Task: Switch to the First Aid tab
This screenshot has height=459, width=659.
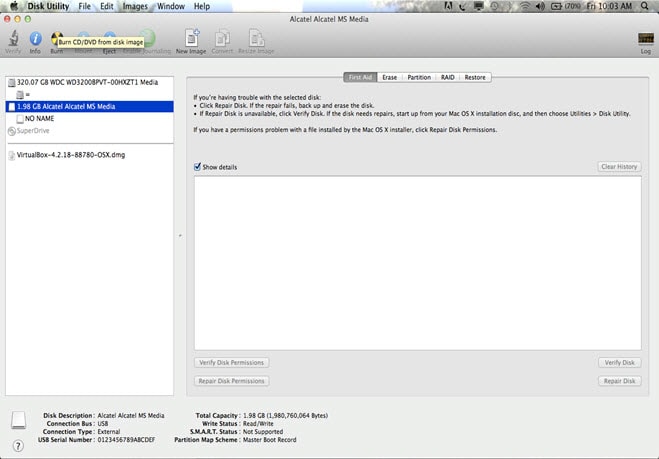Action: pos(360,77)
